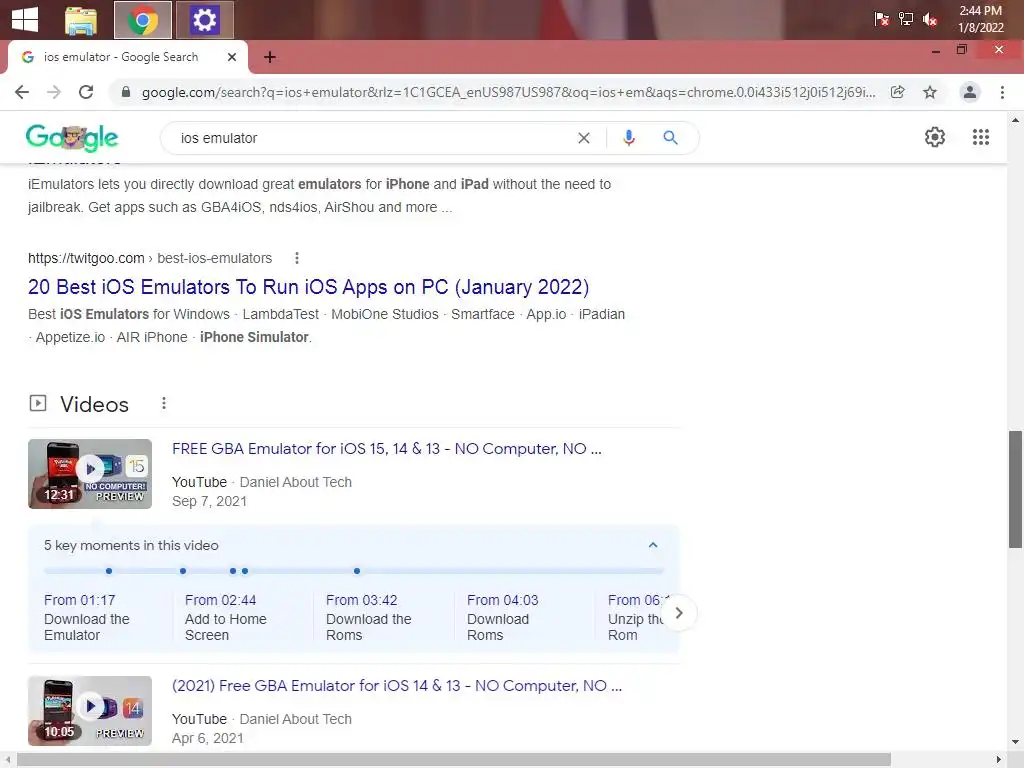Play the 10:05 GBA Emulator video thumbnail
This screenshot has width=1024, height=768.
pyautogui.click(x=90, y=710)
